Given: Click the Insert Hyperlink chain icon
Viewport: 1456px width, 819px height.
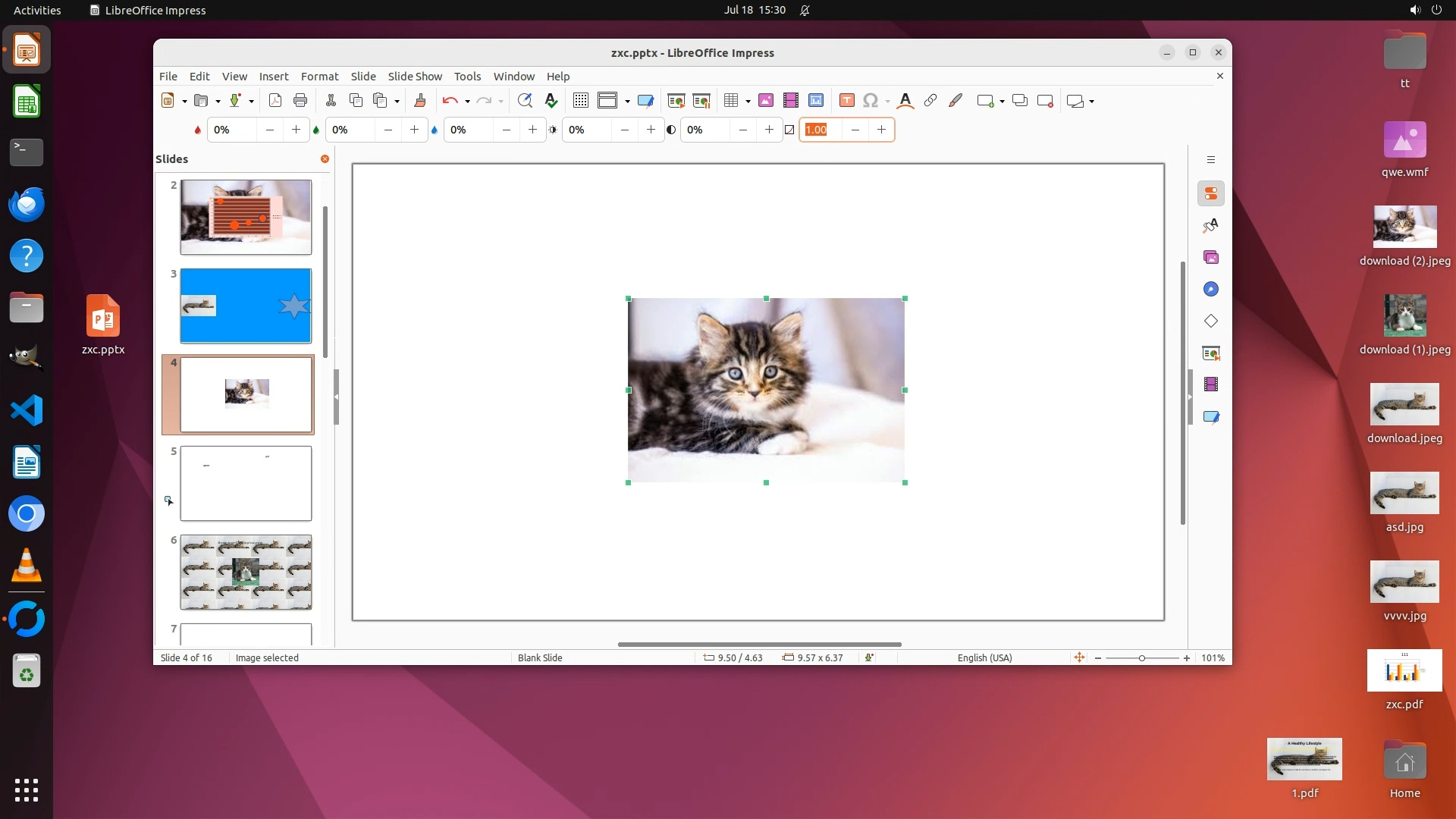Looking at the screenshot, I should click(930, 101).
